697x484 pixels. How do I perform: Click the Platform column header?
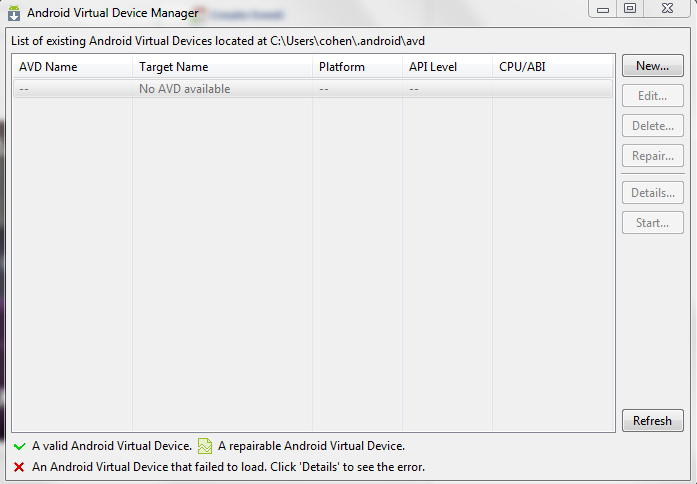click(x=357, y=67)
